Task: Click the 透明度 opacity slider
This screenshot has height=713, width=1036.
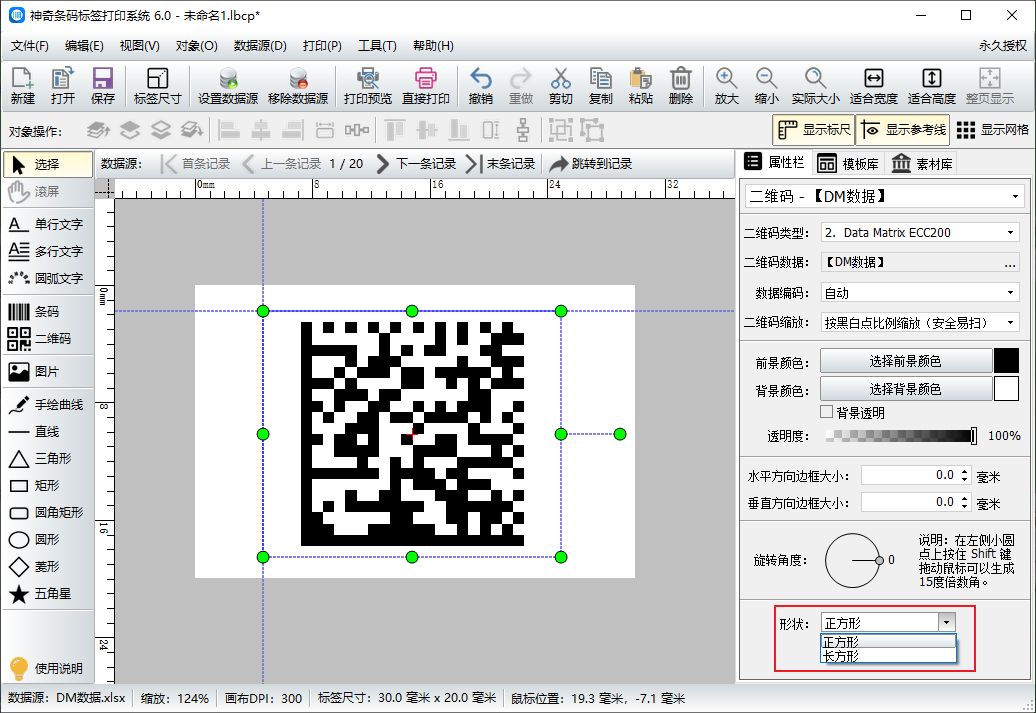Action: point(901,435)
